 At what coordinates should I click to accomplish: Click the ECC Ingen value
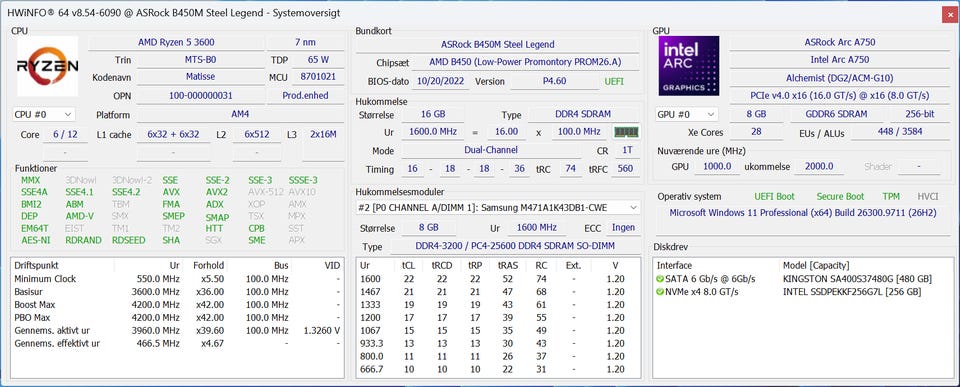tap(623, 227)
